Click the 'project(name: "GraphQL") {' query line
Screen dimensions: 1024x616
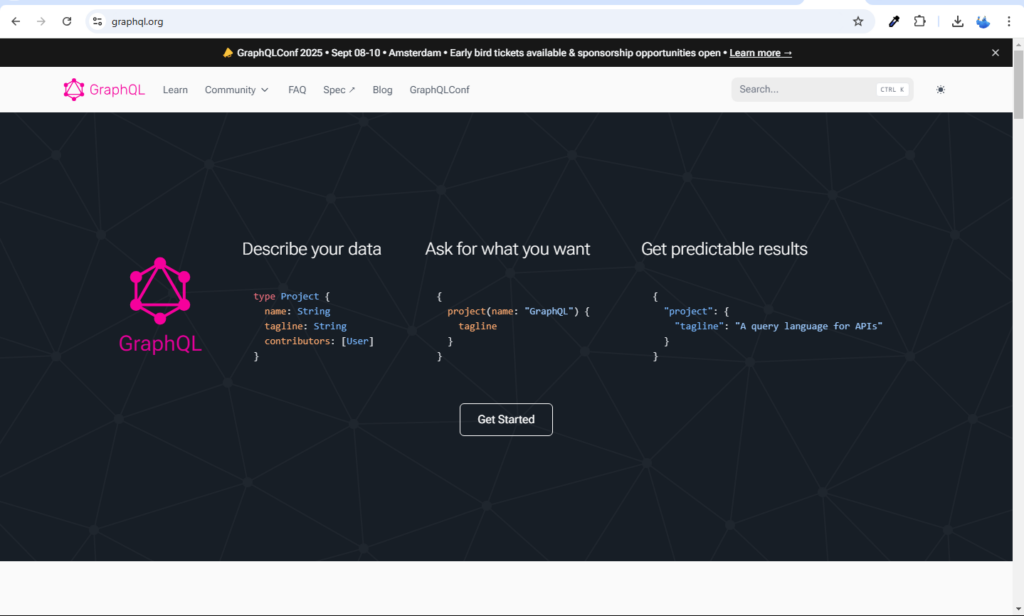pos(519,311)
